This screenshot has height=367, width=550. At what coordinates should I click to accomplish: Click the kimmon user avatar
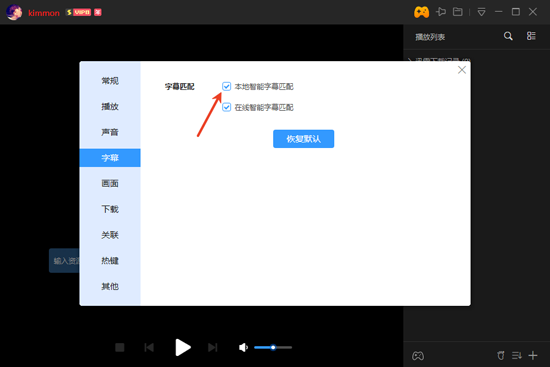14,12
